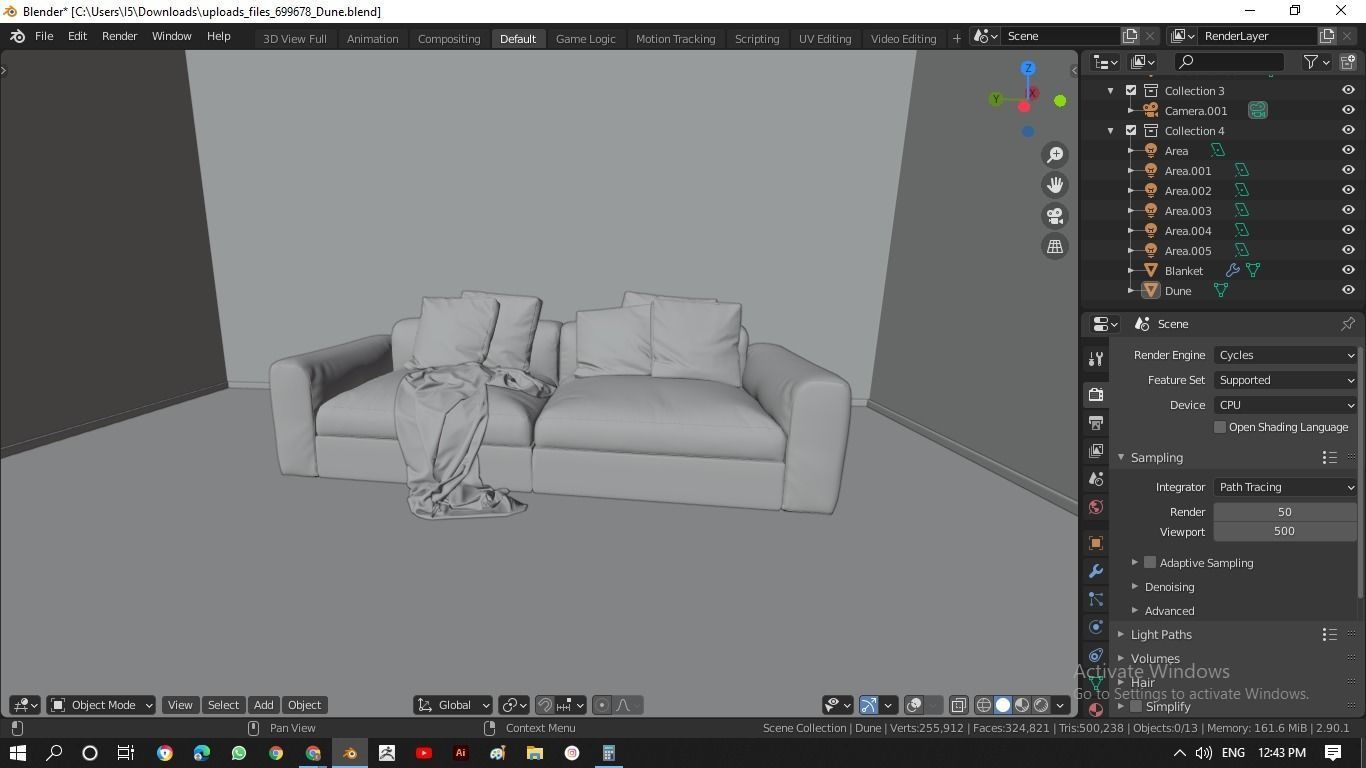This screenshot has width=1366, height=768.
Task: Toggle camera view with the camera gizmo
Action: pos(1055,216)
